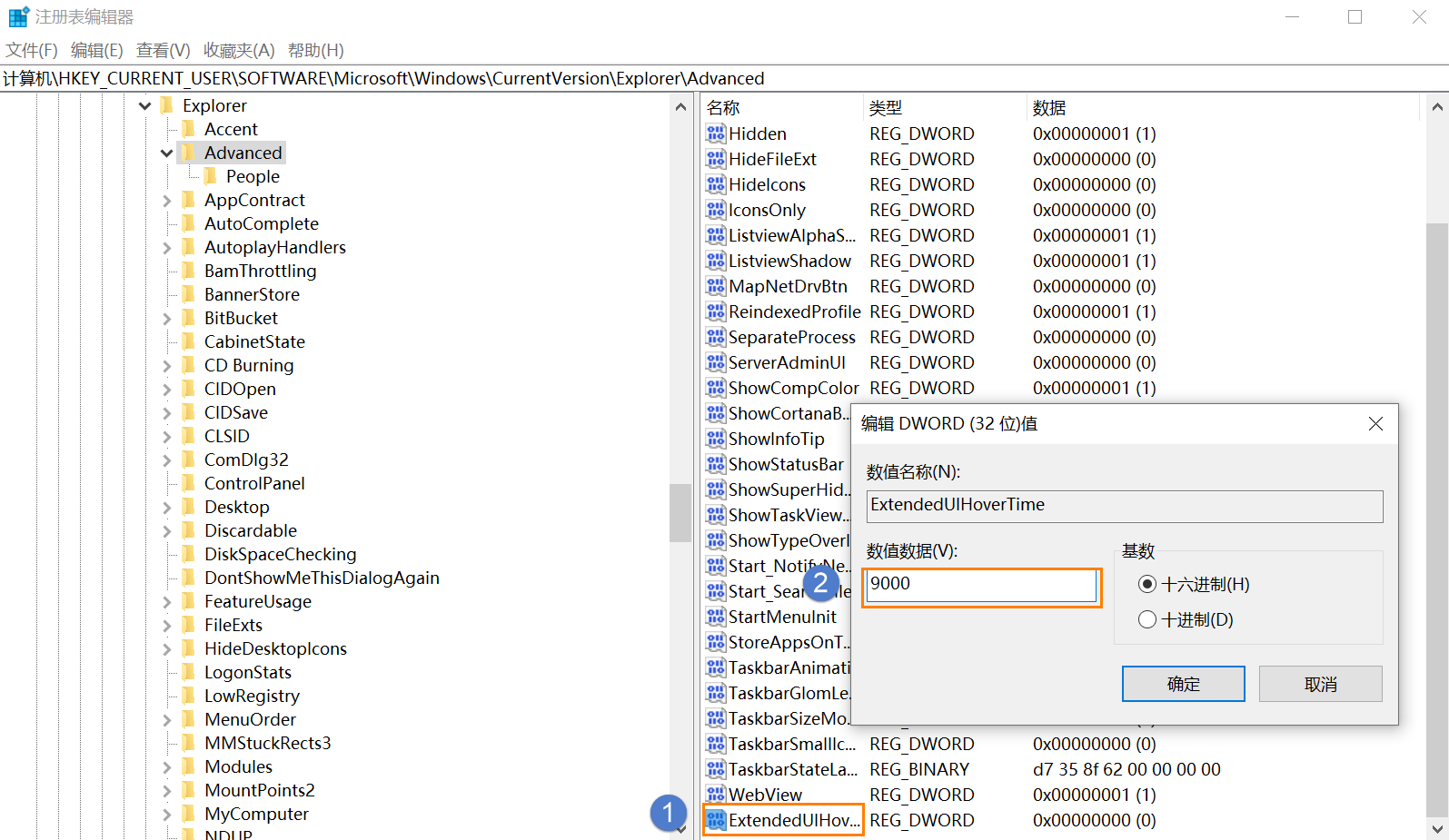Select the MMStuckRects3 key
1449x840 pixels.
click(268, 744)
